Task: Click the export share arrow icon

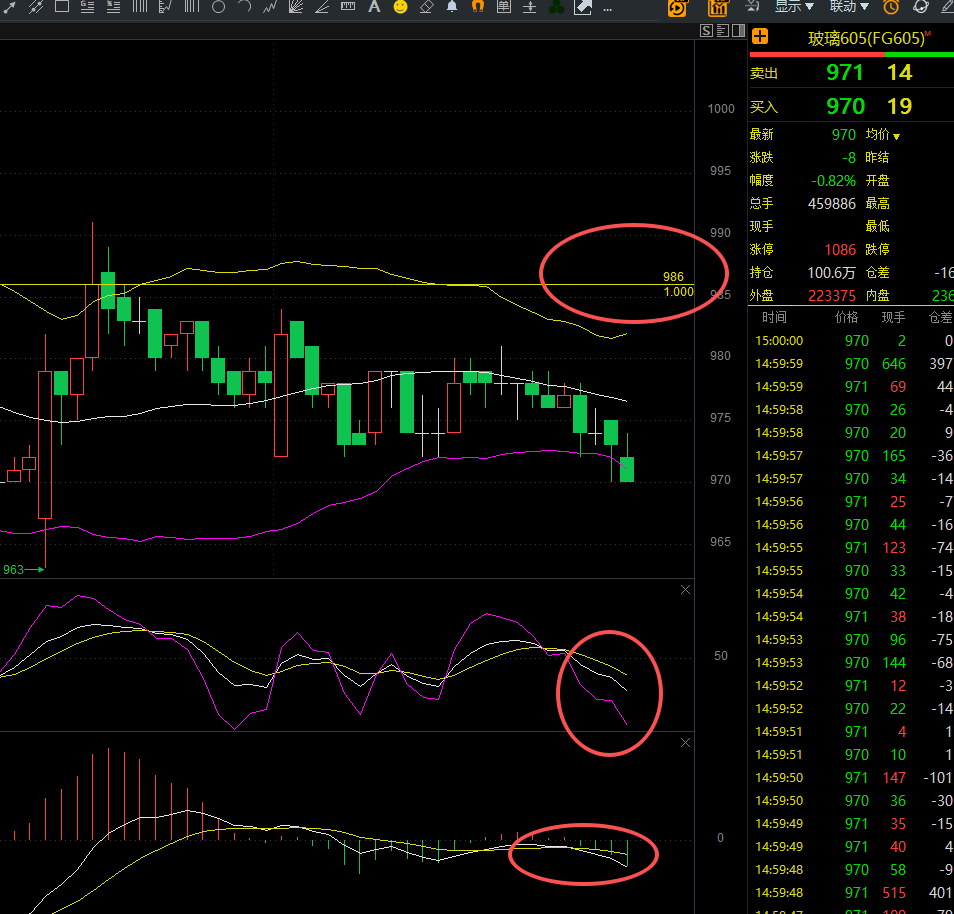Action: click(x=583, y=7)
